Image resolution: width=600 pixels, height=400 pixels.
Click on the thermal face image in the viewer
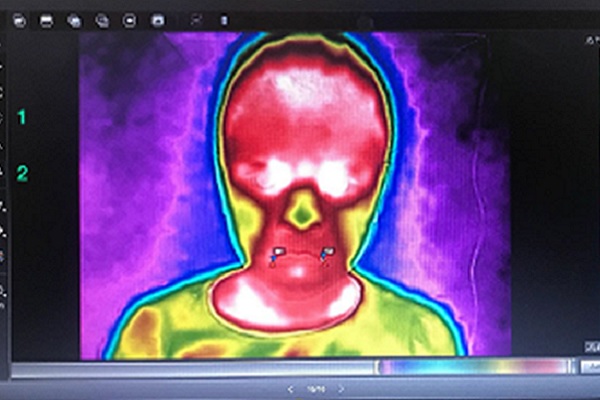pos(295,196)
